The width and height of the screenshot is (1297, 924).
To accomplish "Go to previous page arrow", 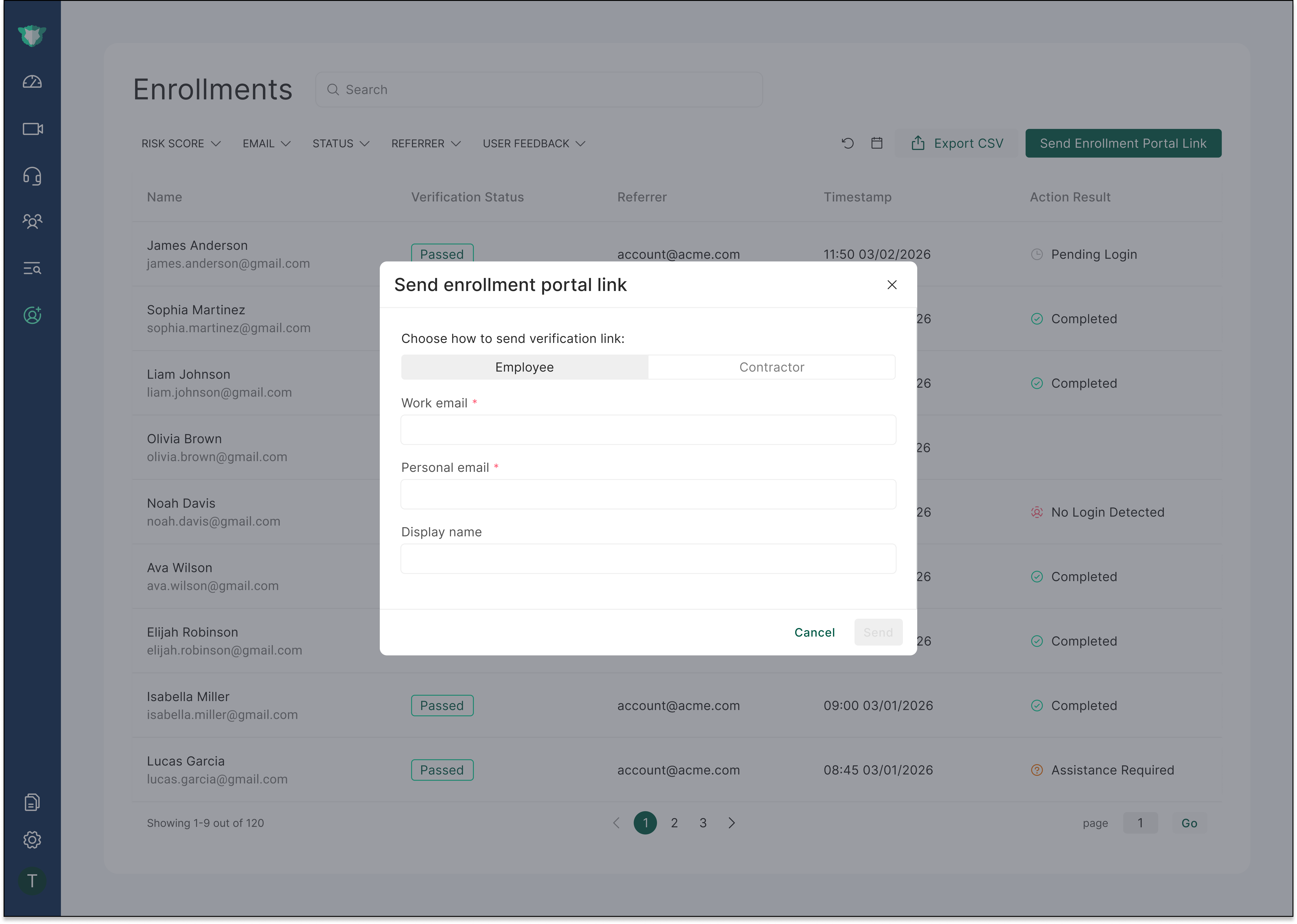I will click(616, 823).
